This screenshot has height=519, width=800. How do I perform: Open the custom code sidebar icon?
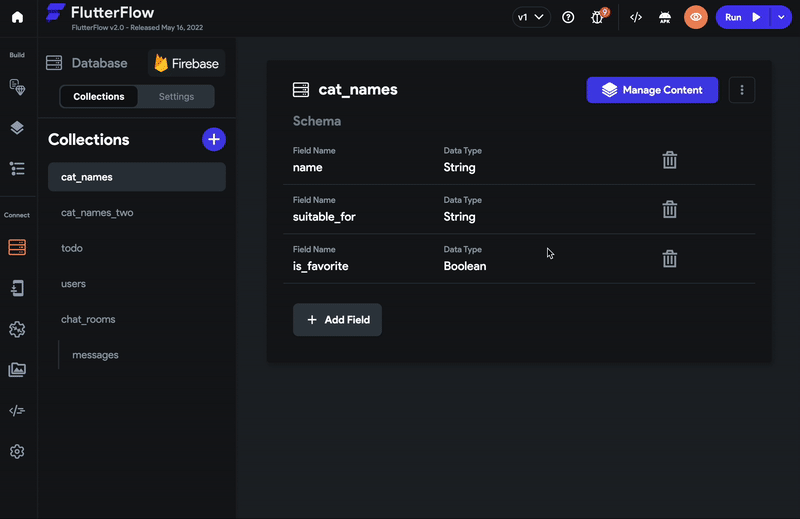pyautogui.click(x=17, y=410)
